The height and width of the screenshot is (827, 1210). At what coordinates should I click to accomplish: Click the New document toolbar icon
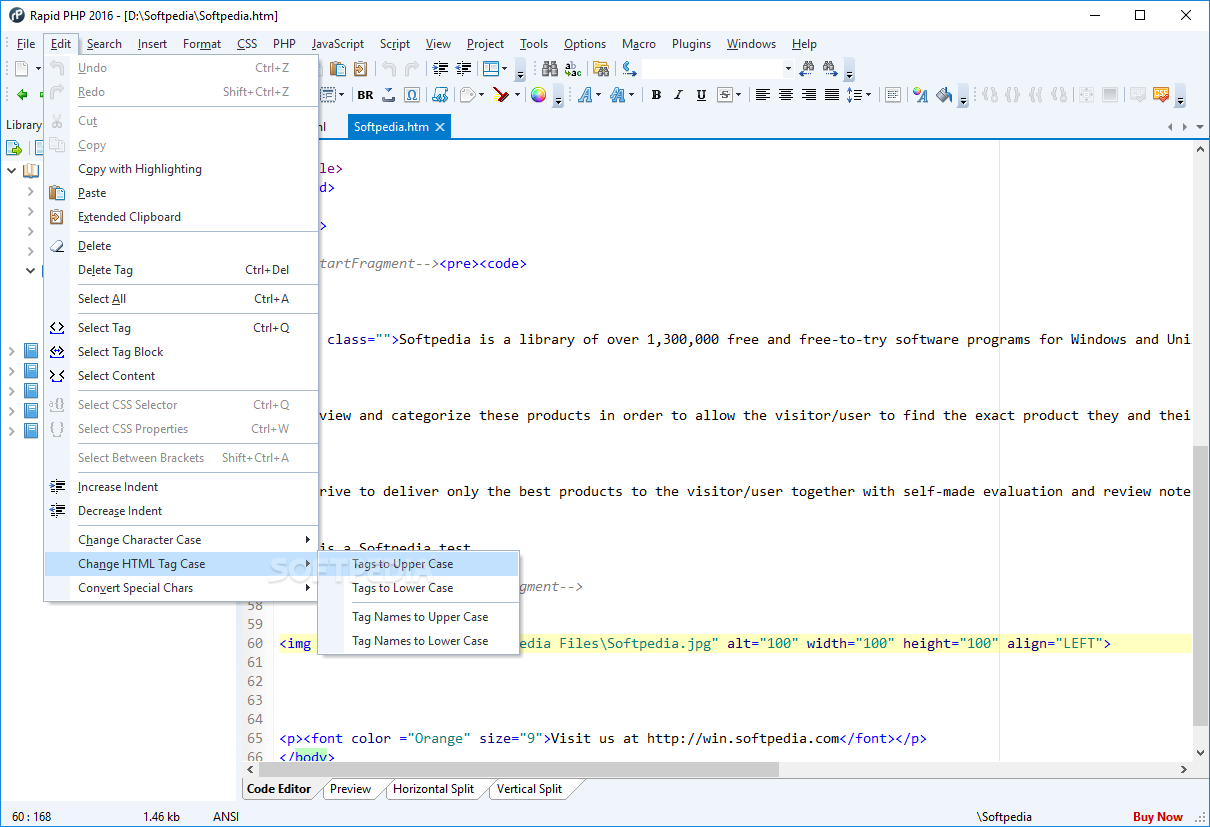click(22, 69)
